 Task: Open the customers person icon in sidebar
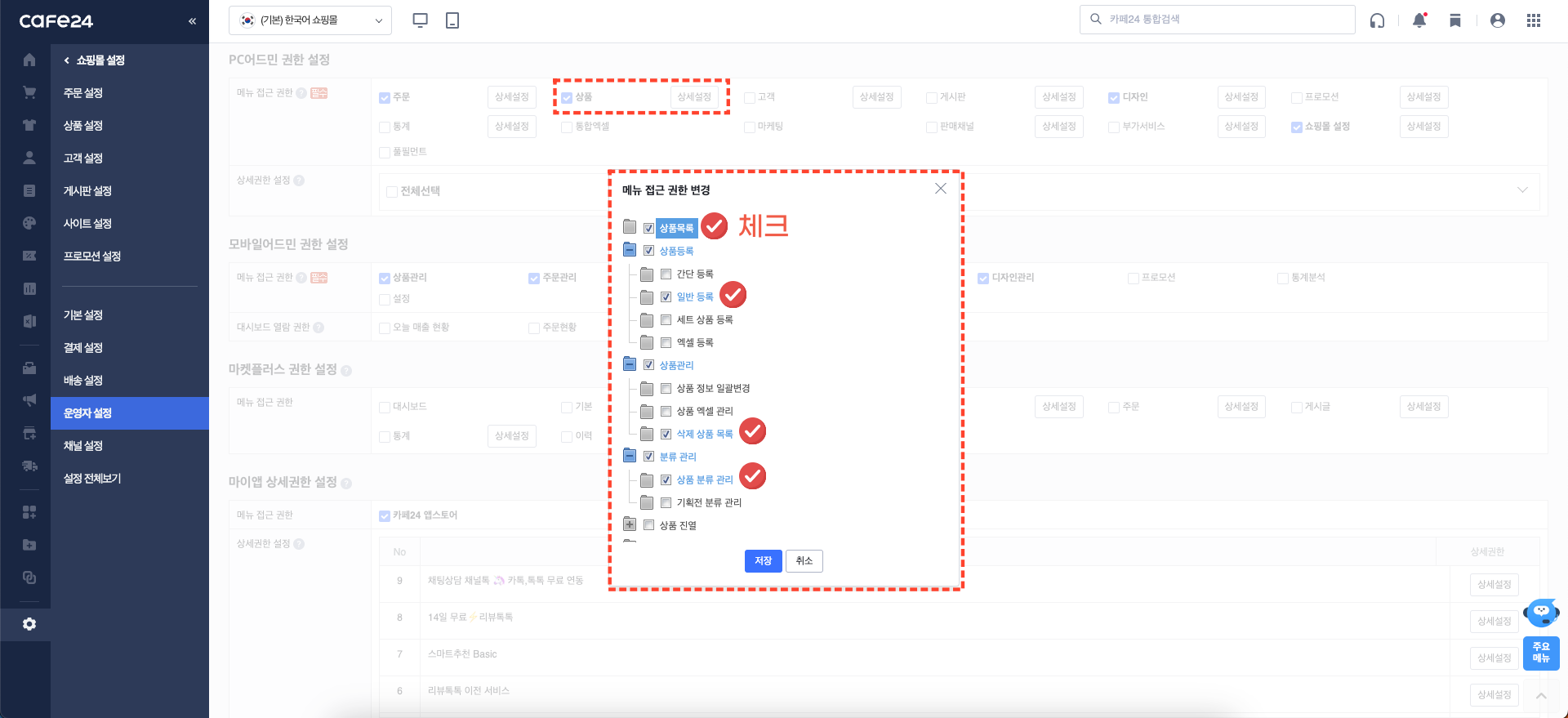(29, 158)
